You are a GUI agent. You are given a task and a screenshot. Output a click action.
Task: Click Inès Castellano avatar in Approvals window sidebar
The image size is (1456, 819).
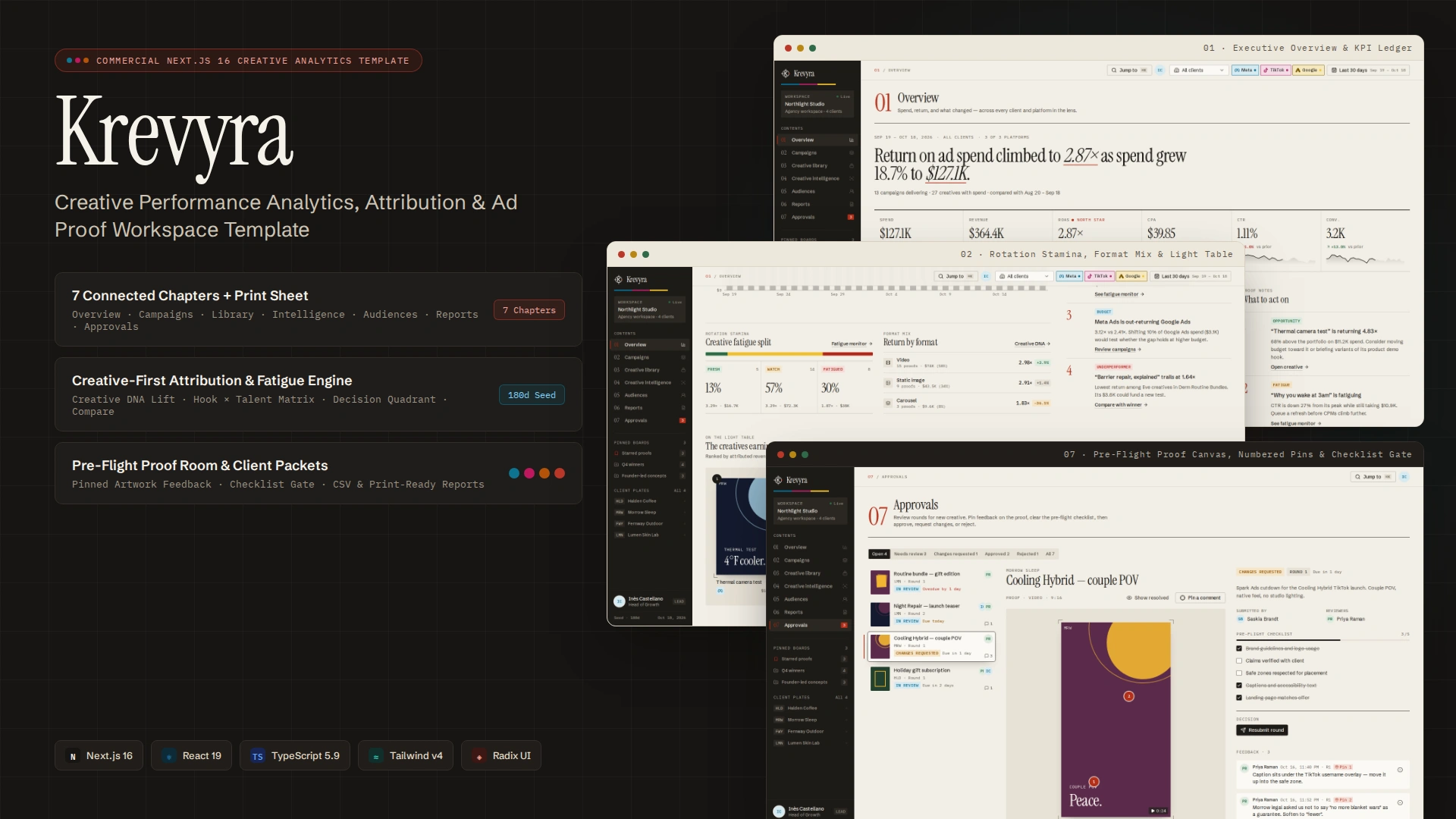click(779, 811)
